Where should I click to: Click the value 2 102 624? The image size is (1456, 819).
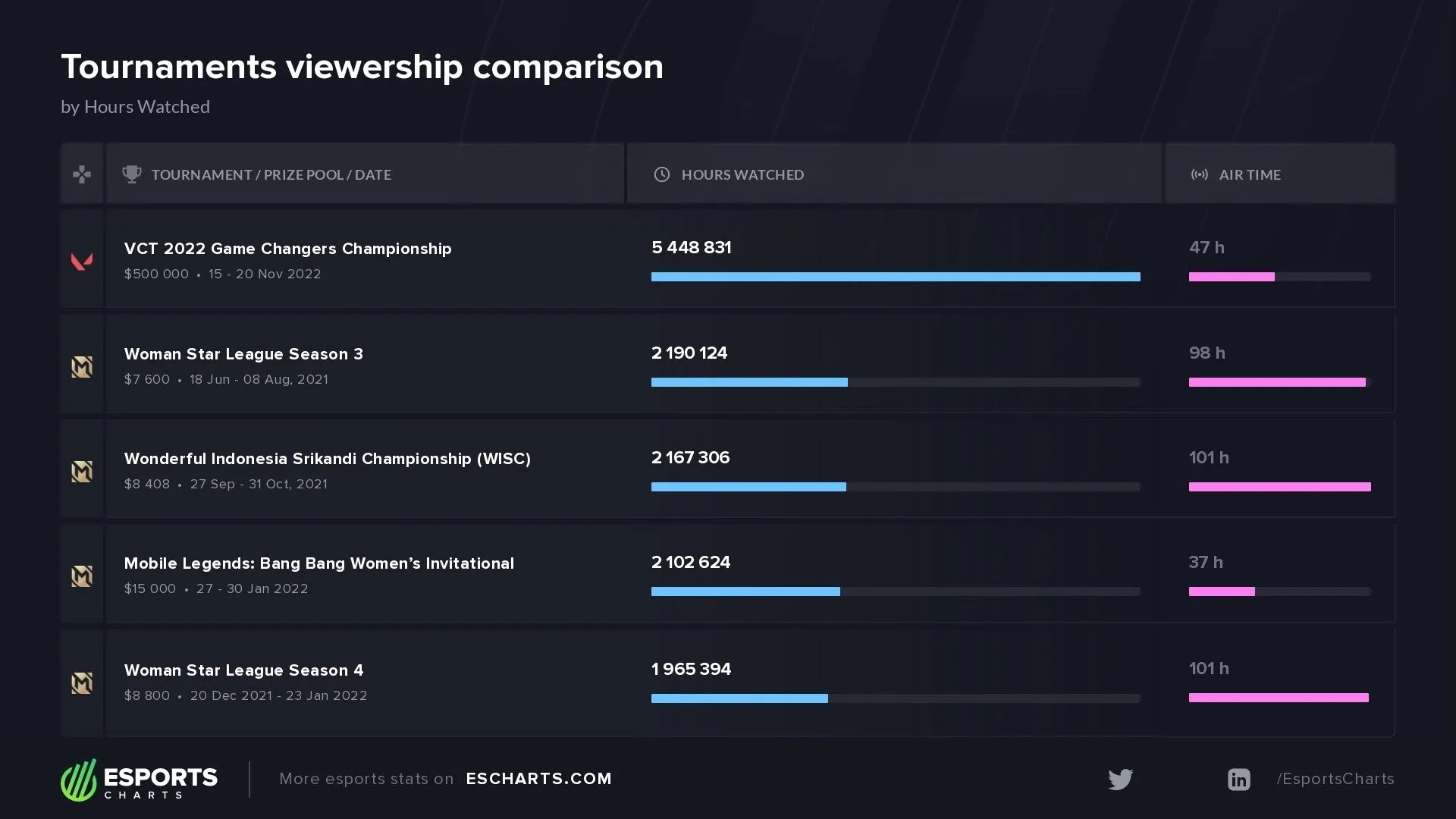(691, 563)
